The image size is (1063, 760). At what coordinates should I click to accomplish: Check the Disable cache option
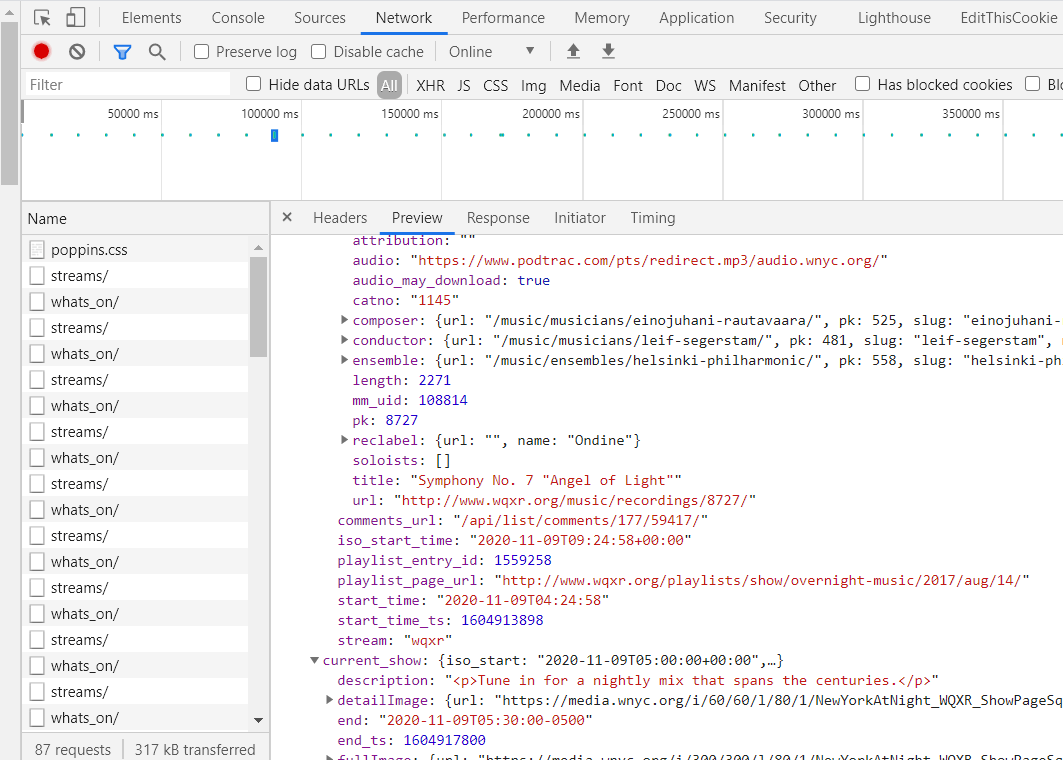point(319,52)
